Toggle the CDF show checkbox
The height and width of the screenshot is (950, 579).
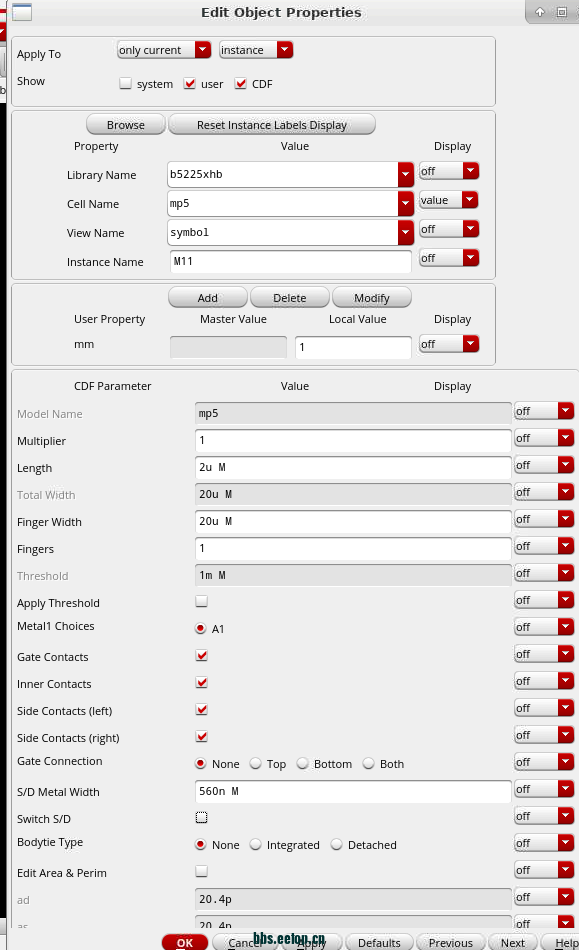pos(240,84)
